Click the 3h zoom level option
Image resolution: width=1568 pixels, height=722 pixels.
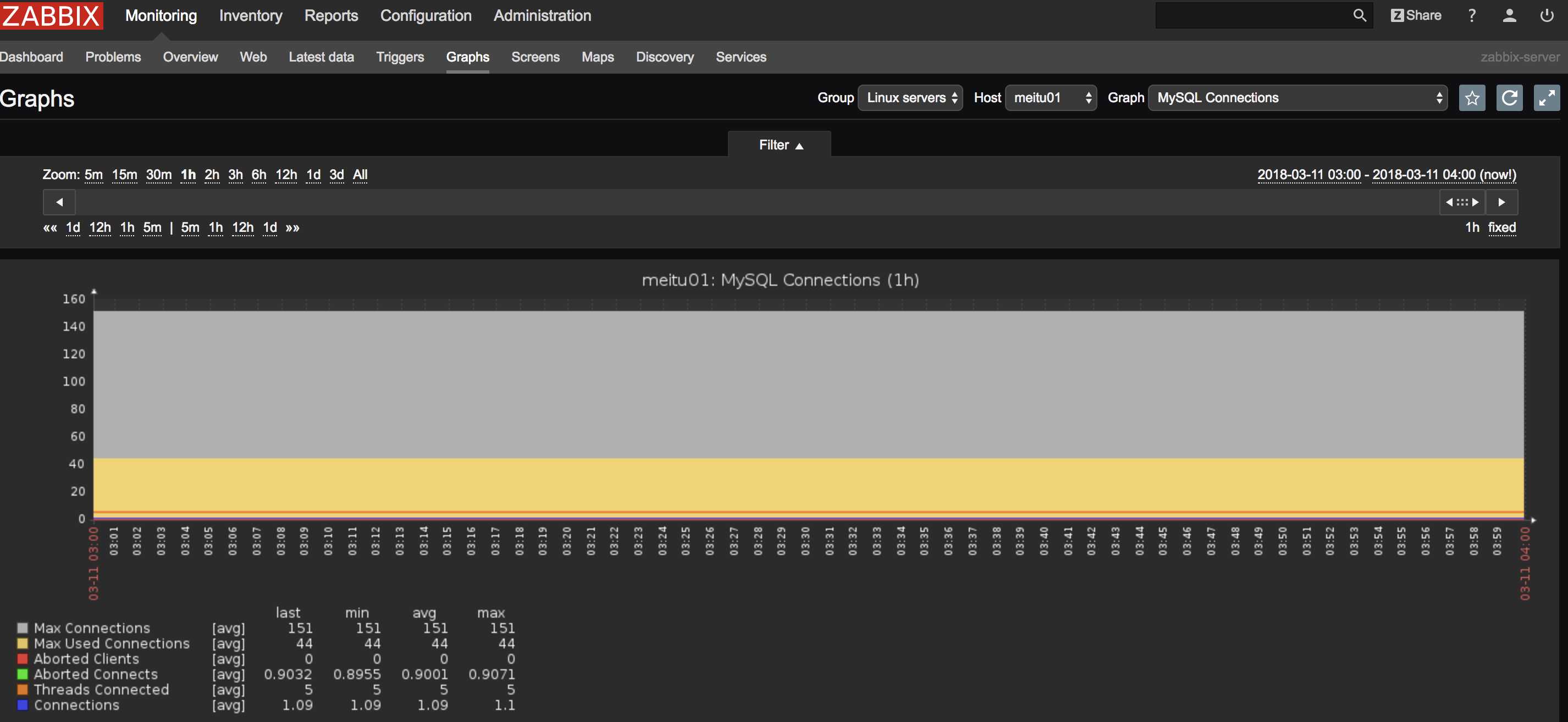[x=235, y=175]
